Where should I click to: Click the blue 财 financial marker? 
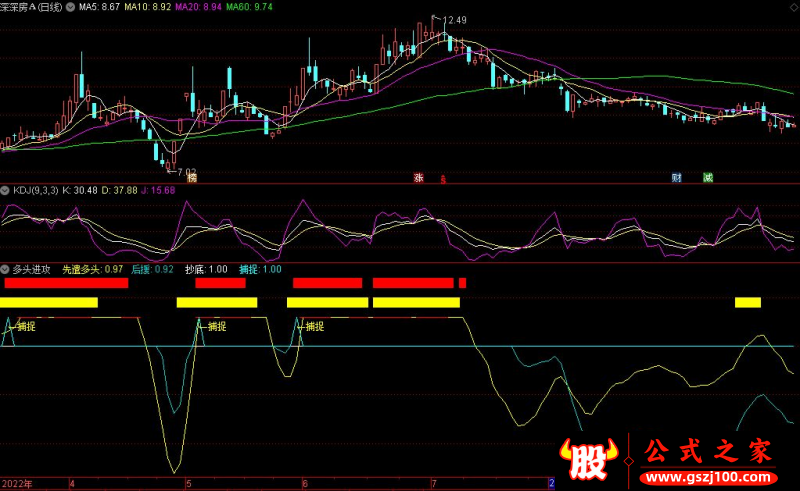pos(676,177)
